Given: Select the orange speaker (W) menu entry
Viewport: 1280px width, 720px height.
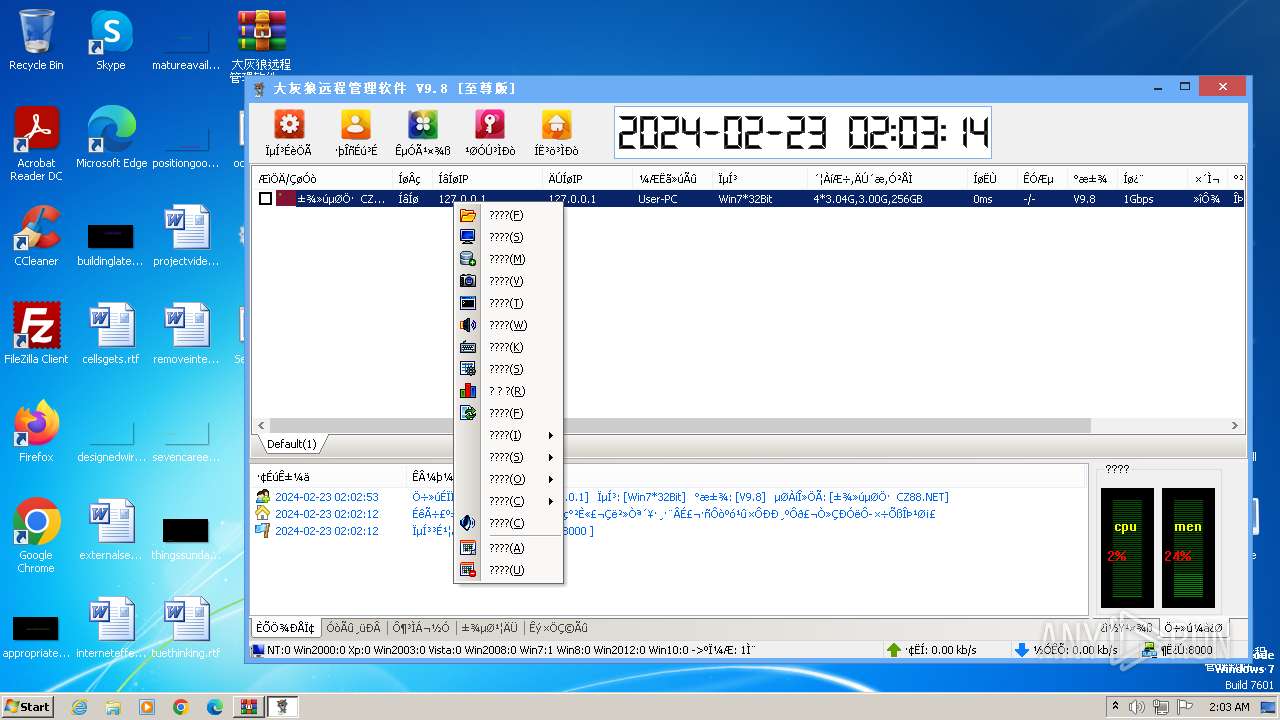Looking at the screenshot, I should click(508, 325).
